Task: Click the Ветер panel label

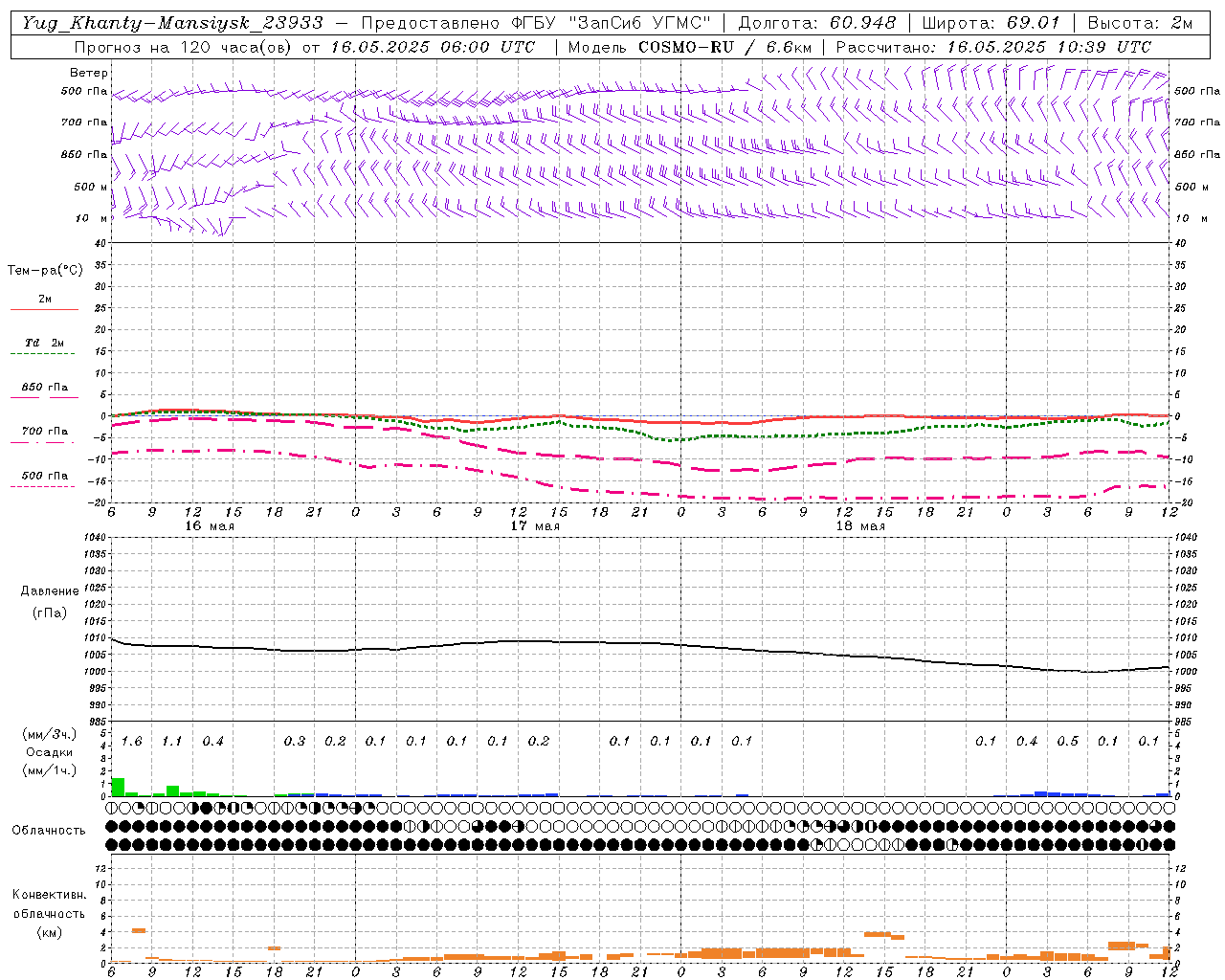Action: 89,73
